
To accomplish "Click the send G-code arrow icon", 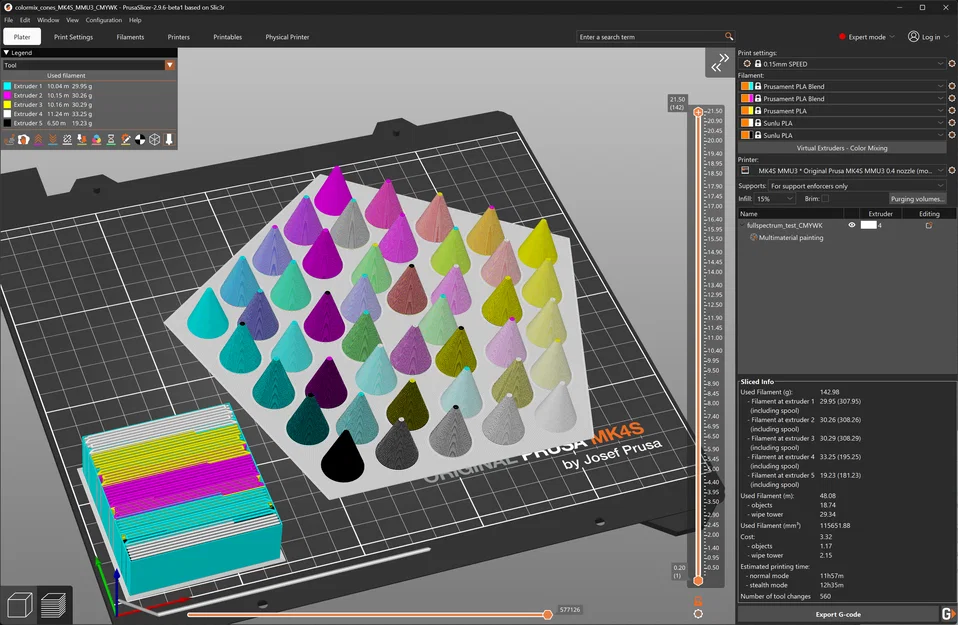I will tap(948, 614).
